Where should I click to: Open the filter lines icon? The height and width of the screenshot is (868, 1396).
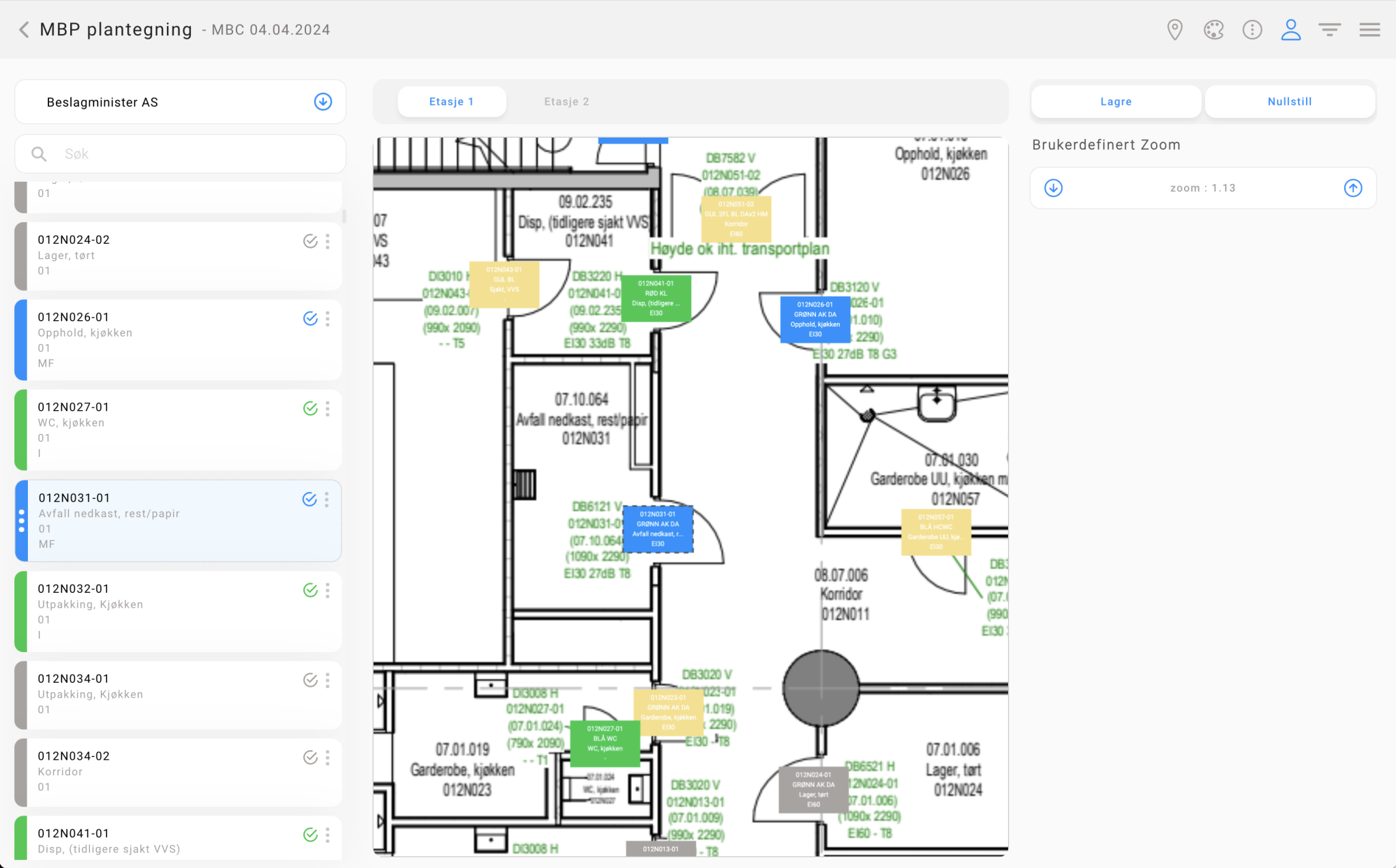tap(1329, 29)
